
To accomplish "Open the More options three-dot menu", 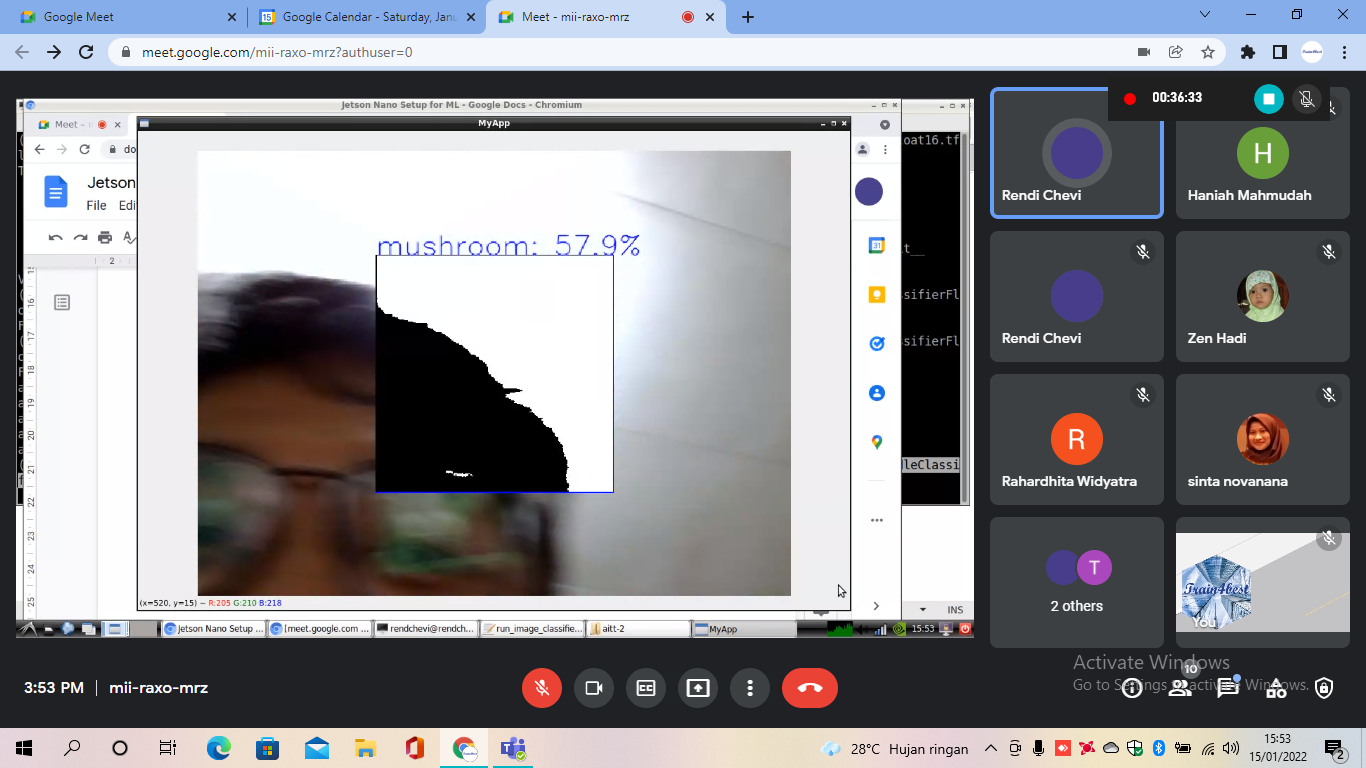I will (x=750, y=688).
